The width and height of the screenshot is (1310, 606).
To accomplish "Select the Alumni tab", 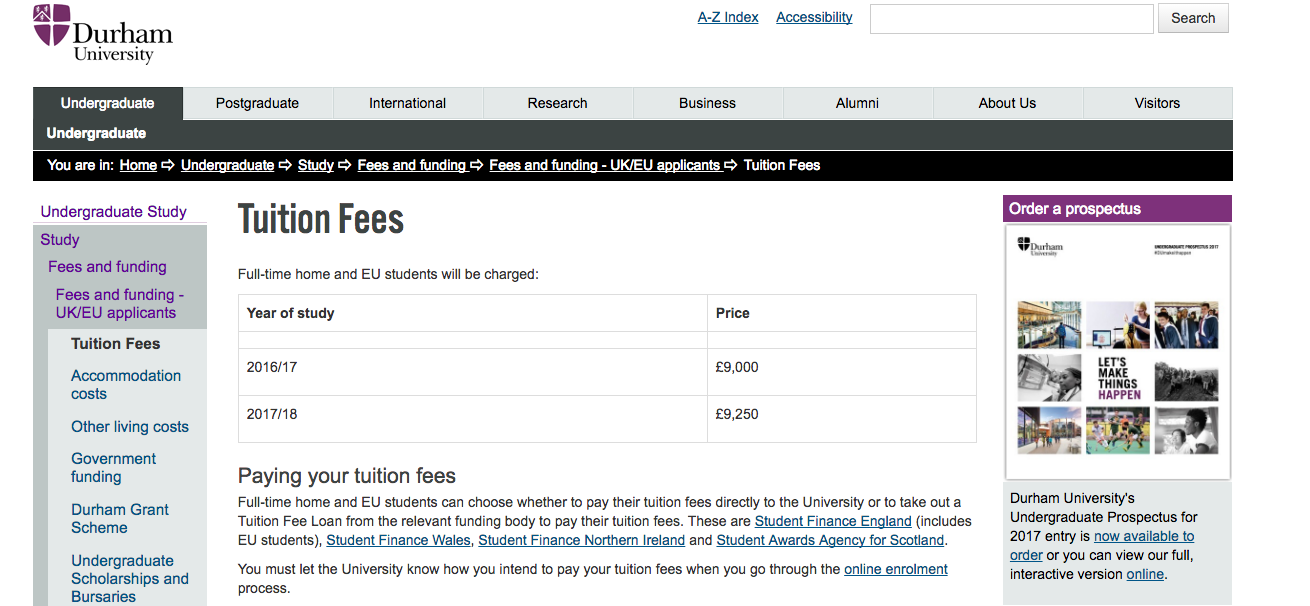I will pos(858,103).
